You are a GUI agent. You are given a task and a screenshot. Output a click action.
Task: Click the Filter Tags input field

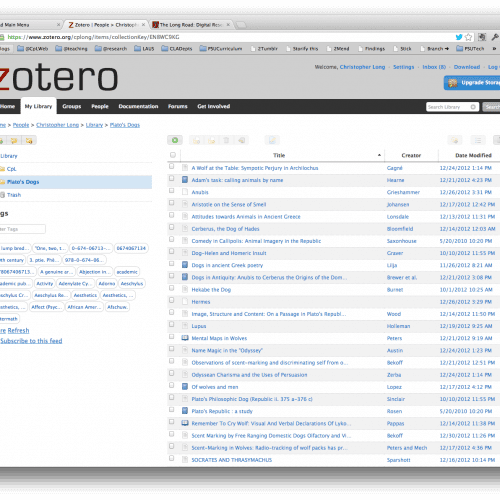click(23, 229)
